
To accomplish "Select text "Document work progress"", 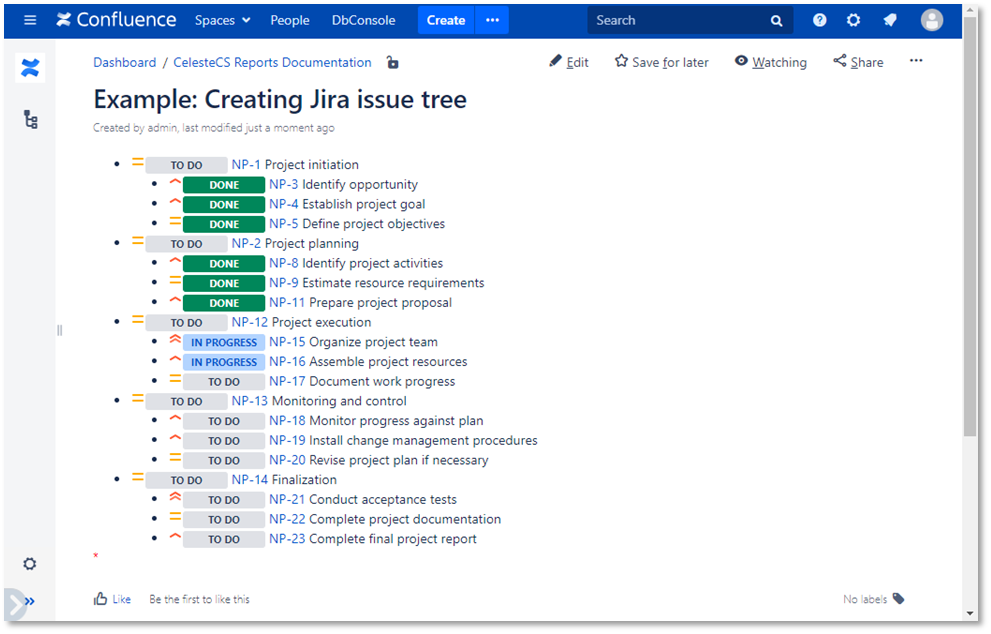I will (x=382, y=381).
